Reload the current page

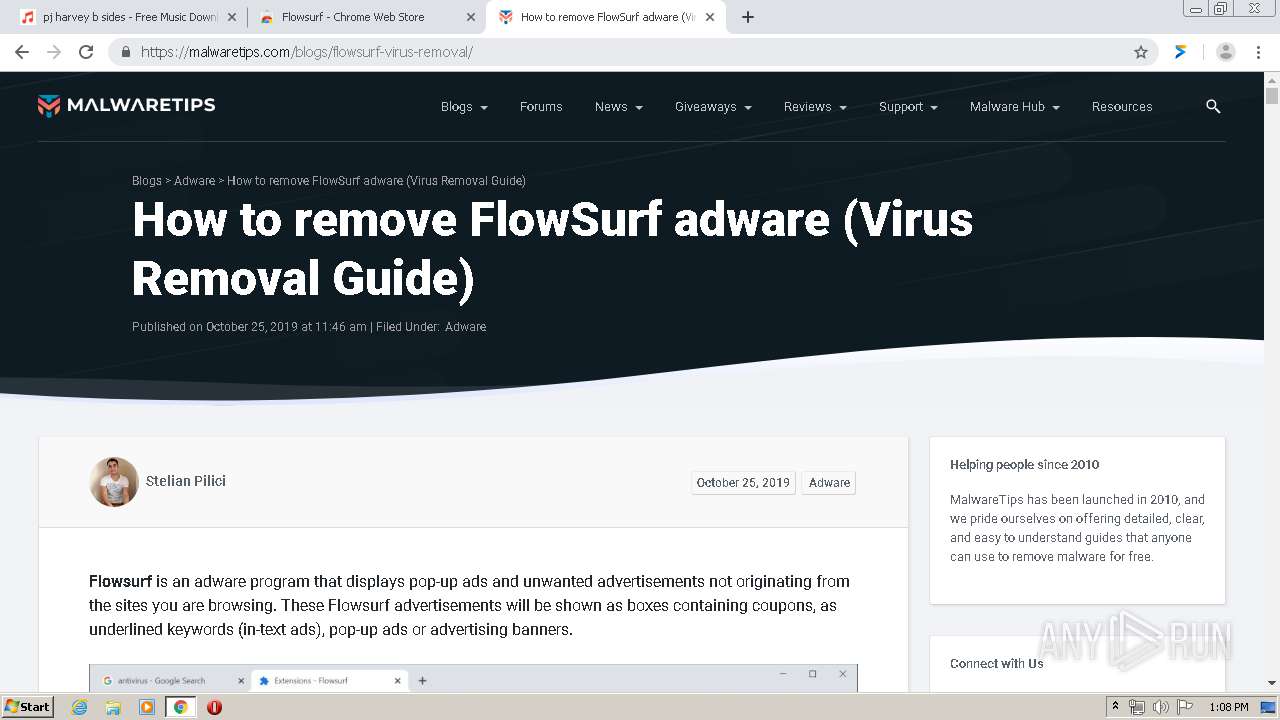tap(86, 52)
